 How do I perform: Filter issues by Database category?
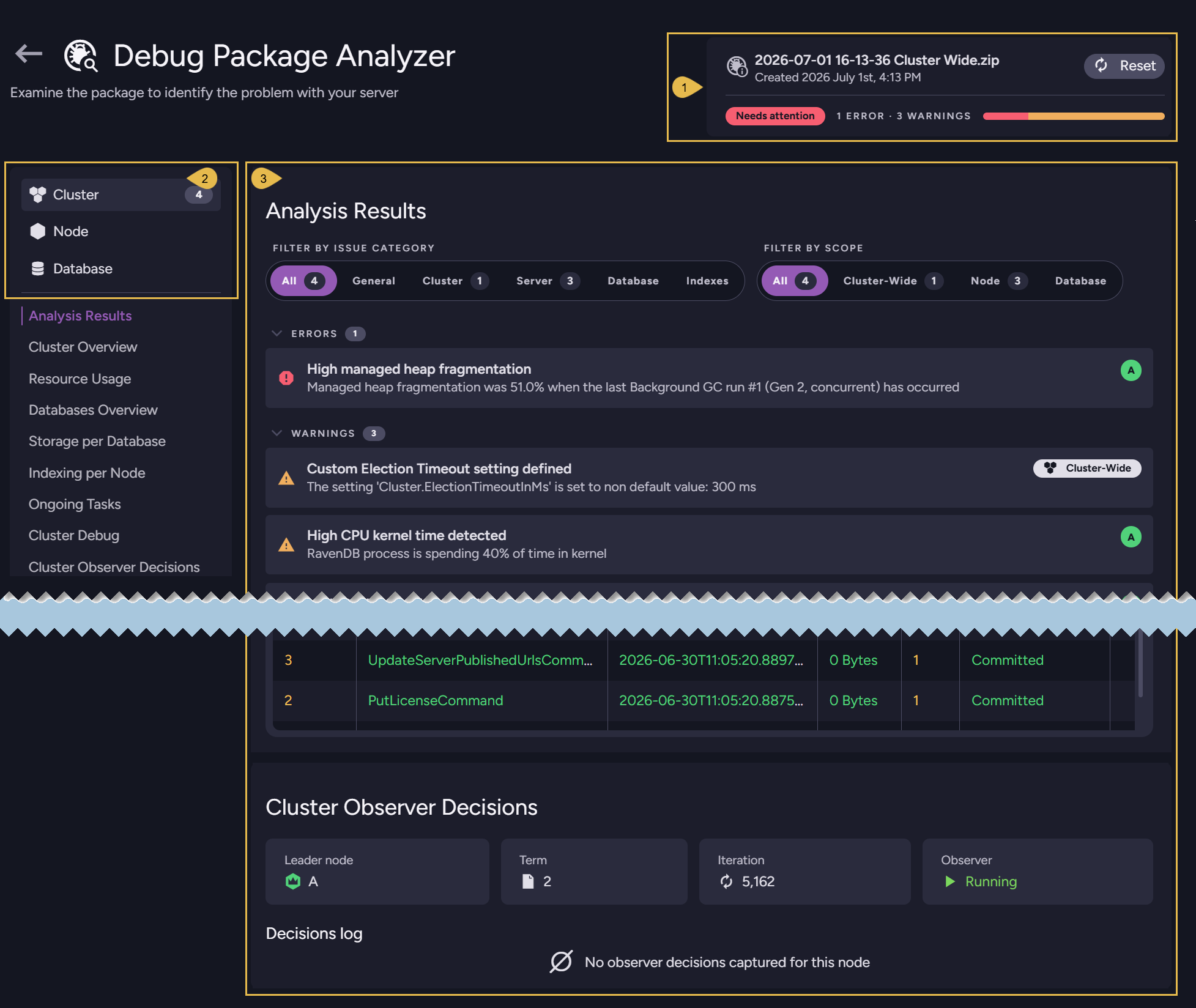click(x=633, y=281)
